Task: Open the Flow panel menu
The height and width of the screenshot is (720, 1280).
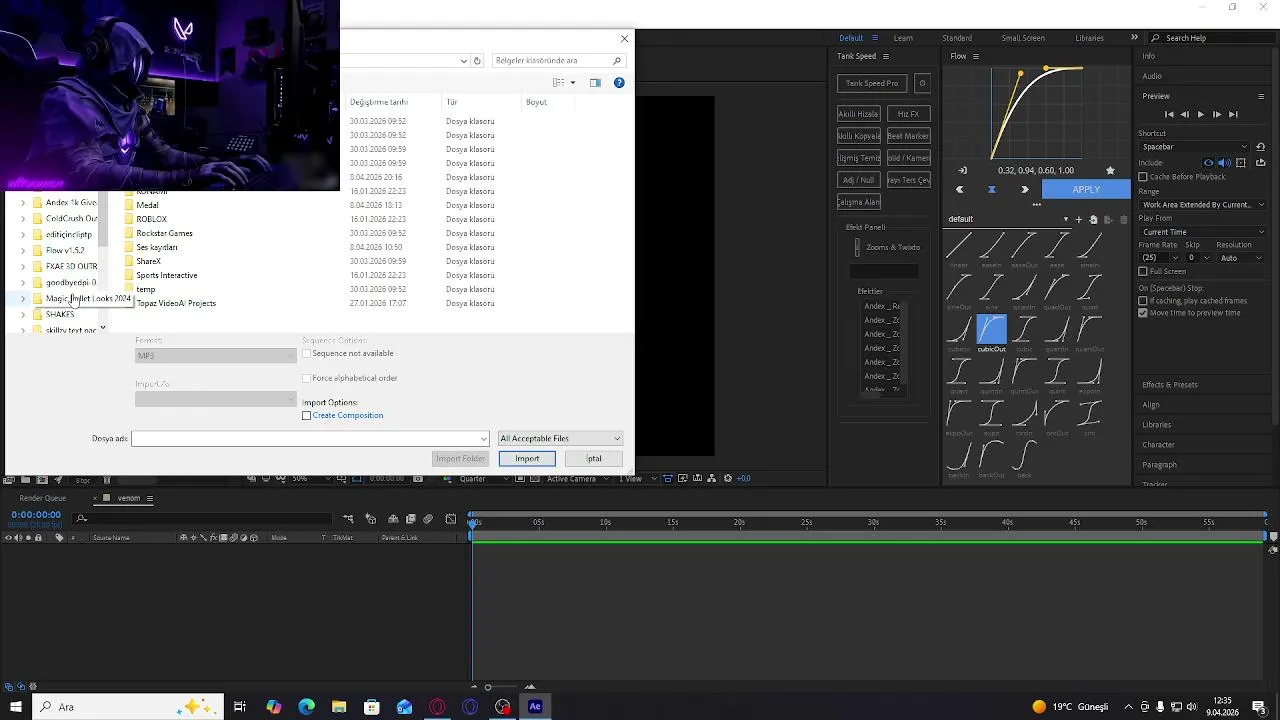Action: pos(976,56)
